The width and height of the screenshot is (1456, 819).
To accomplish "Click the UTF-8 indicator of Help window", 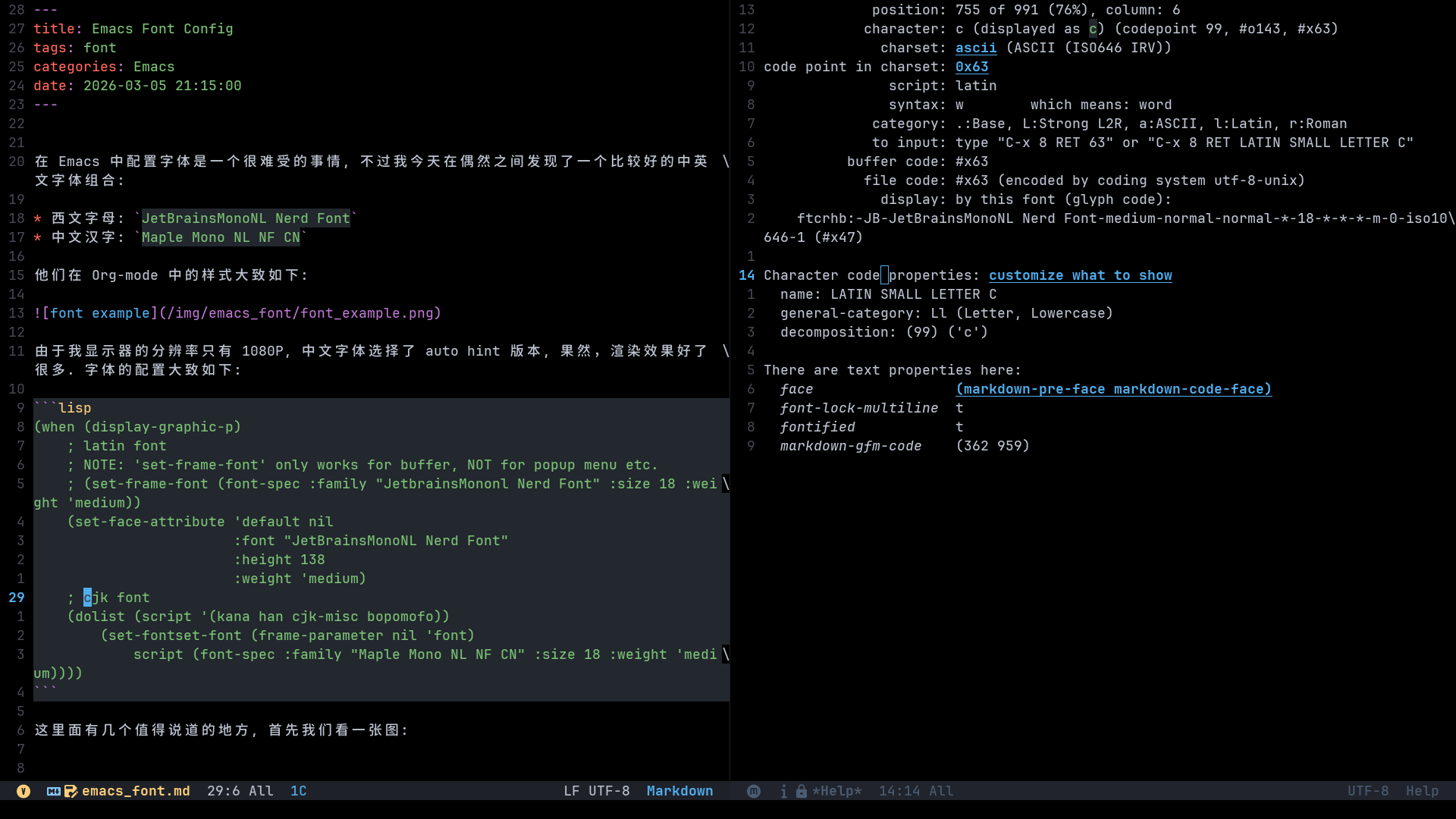I will [1367, 791].
